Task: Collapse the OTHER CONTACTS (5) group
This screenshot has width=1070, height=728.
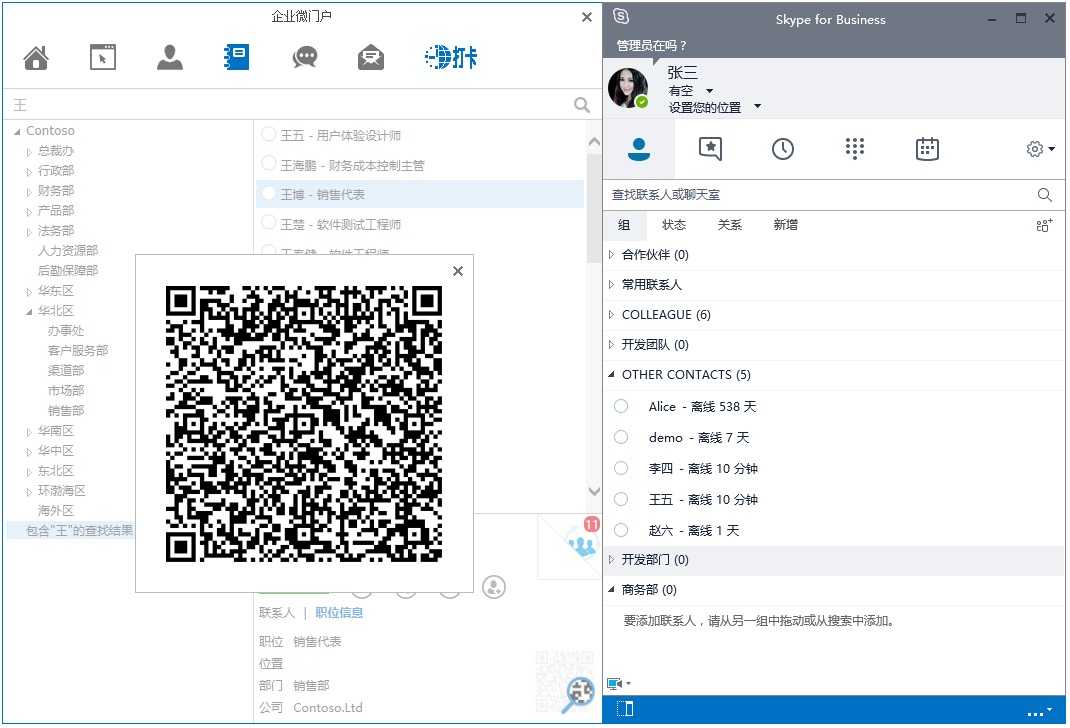Action: pyautogui.click(x=611, y=375)
